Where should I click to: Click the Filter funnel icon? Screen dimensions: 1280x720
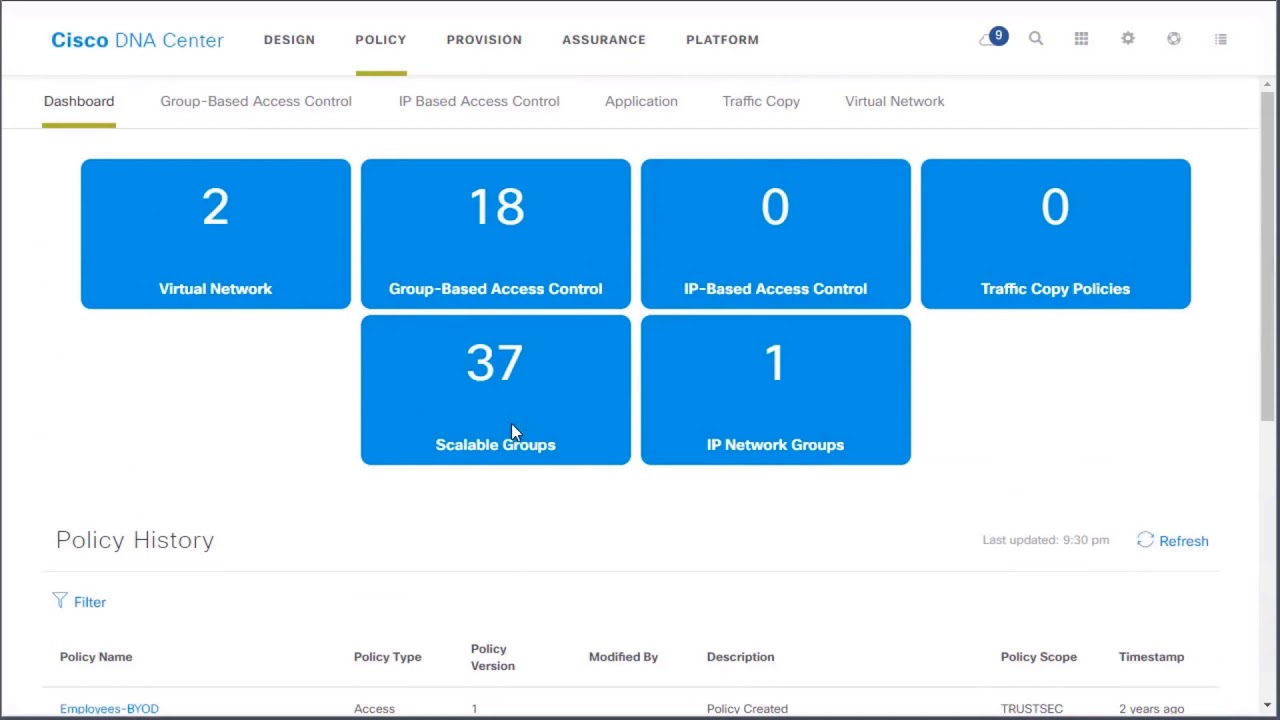[60, 601]
